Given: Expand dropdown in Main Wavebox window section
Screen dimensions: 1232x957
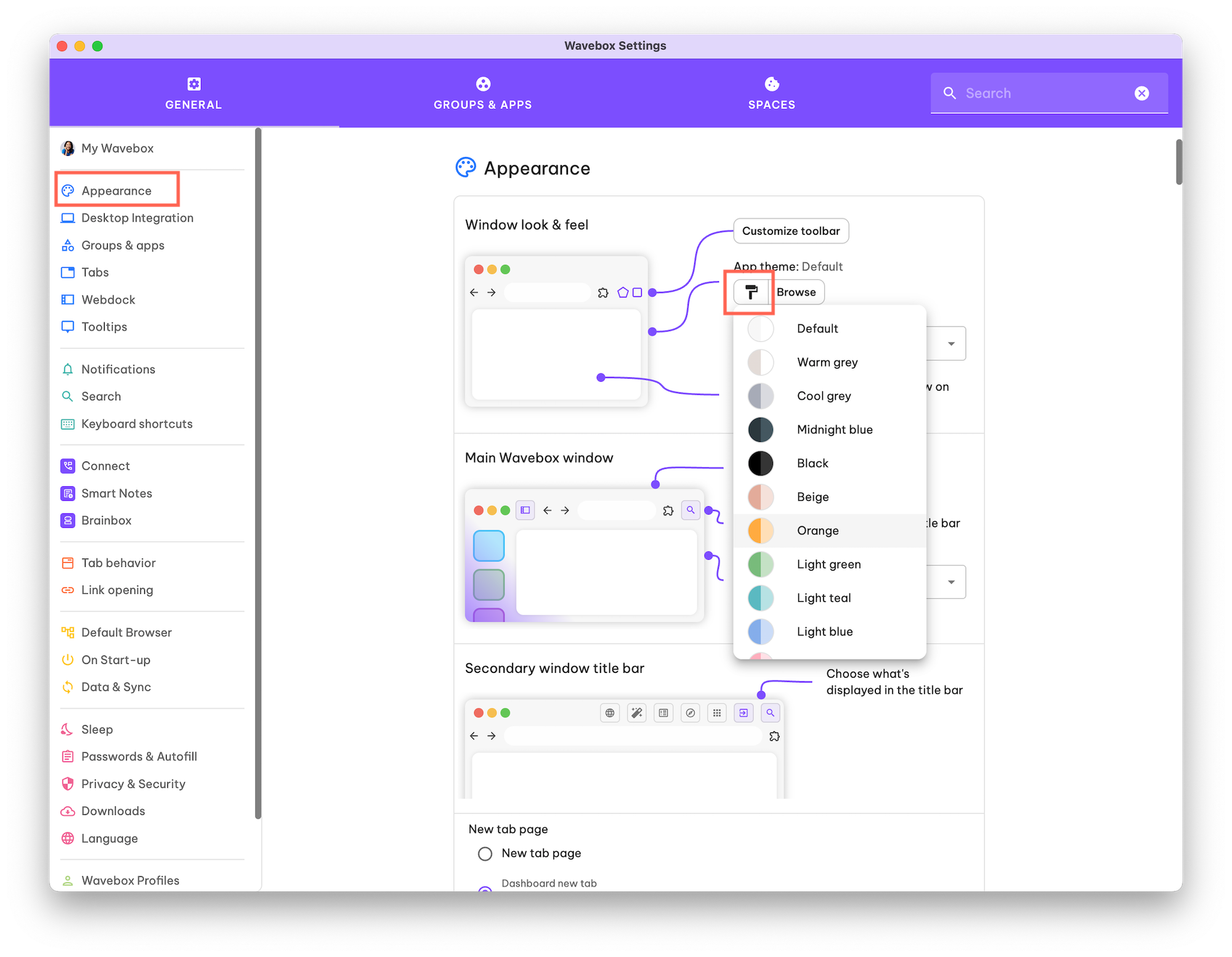Looking at the screenshot, I should [x=950, y=582].
